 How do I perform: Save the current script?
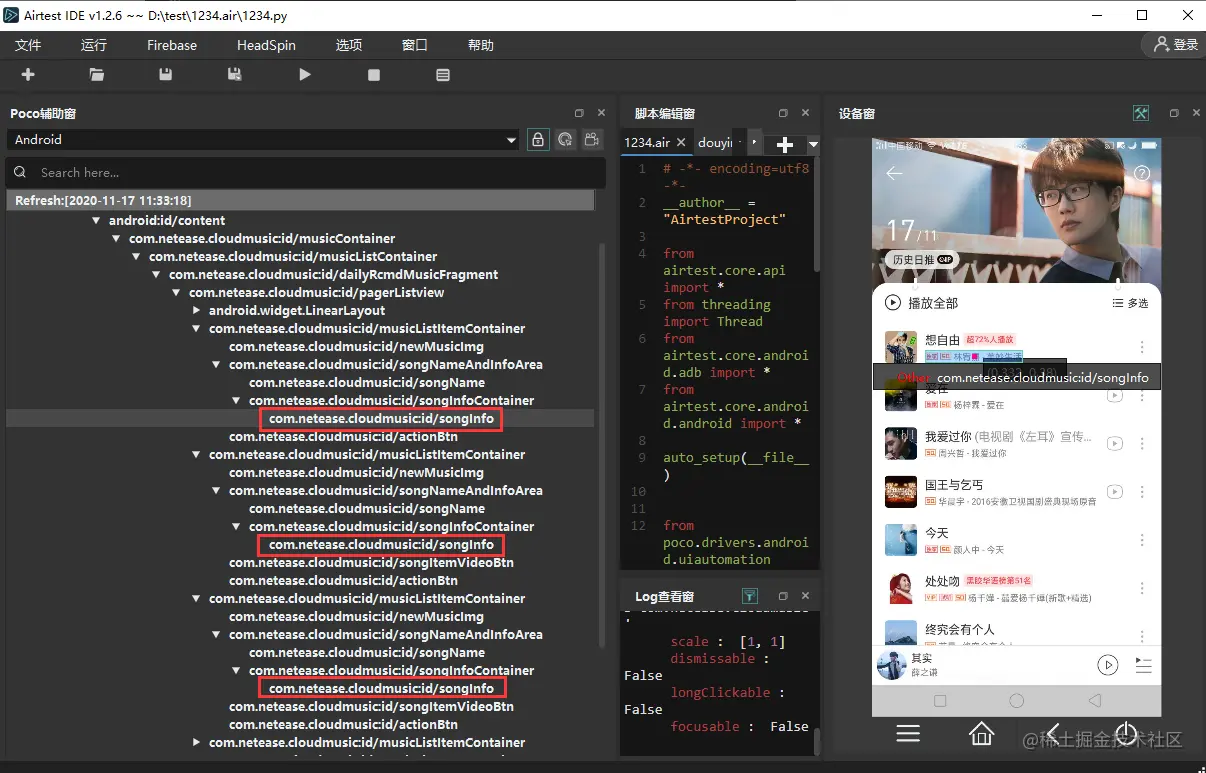[166, 75]
